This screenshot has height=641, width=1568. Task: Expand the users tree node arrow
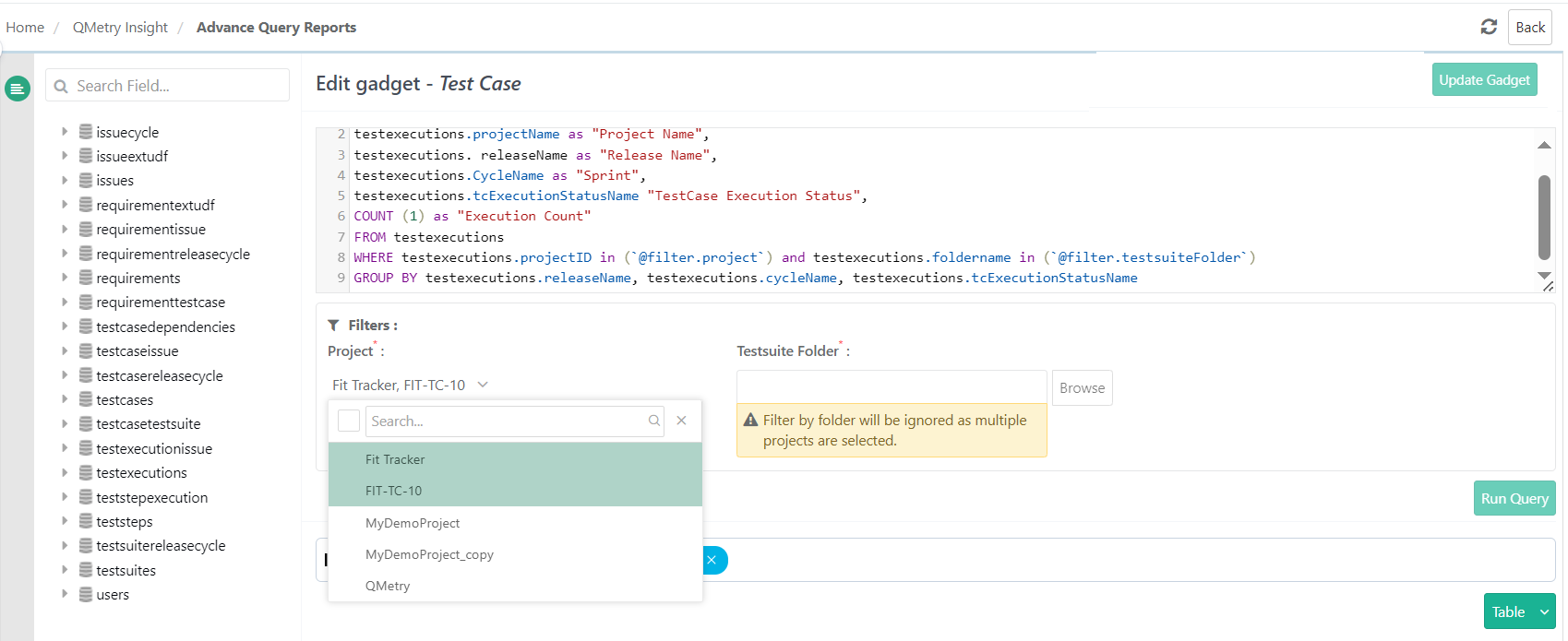(x=65, y=594)
